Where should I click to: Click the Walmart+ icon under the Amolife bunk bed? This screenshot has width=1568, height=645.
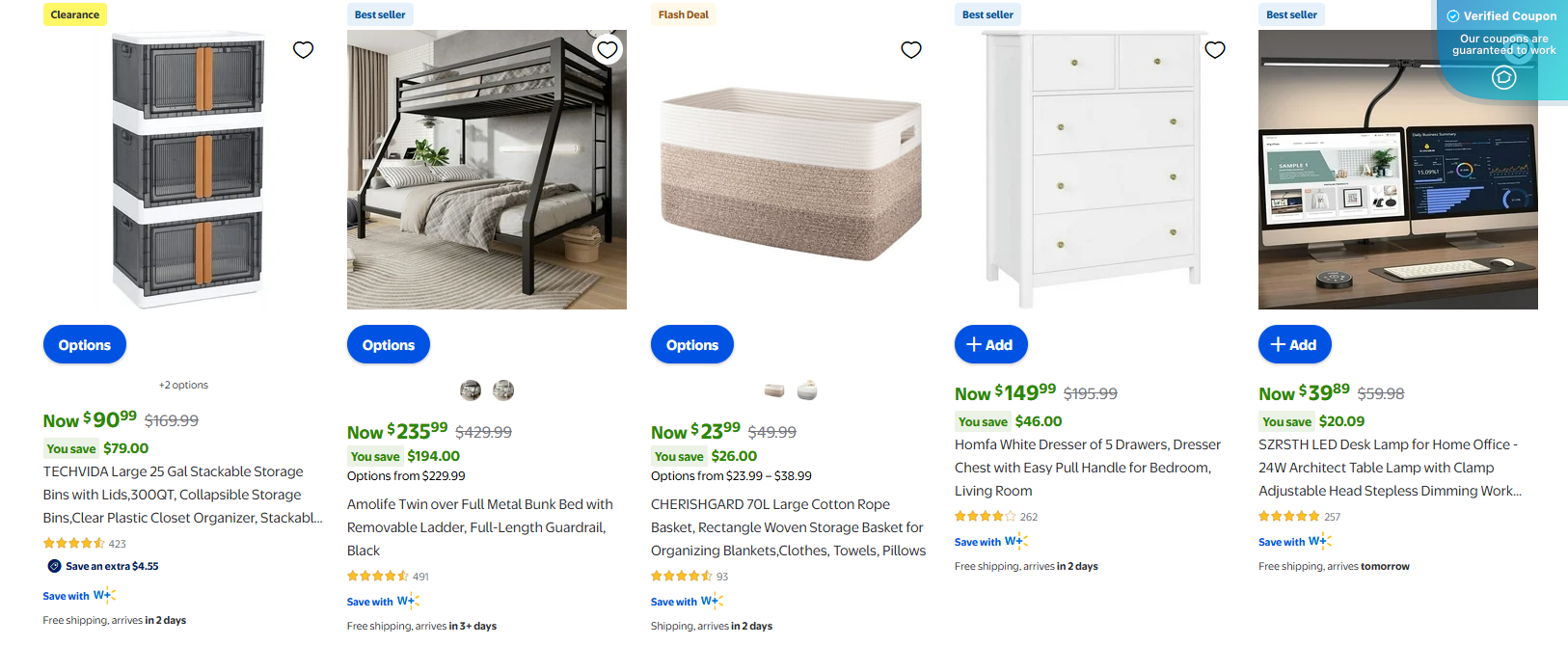(409, 601)
